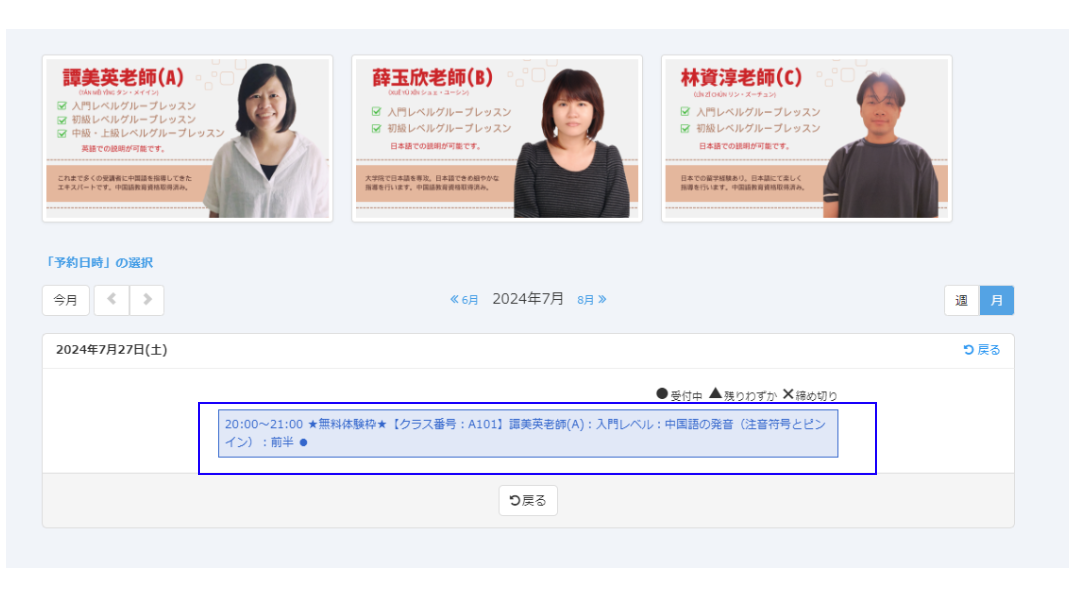Go to previous month with left chevron

[112, 300]
